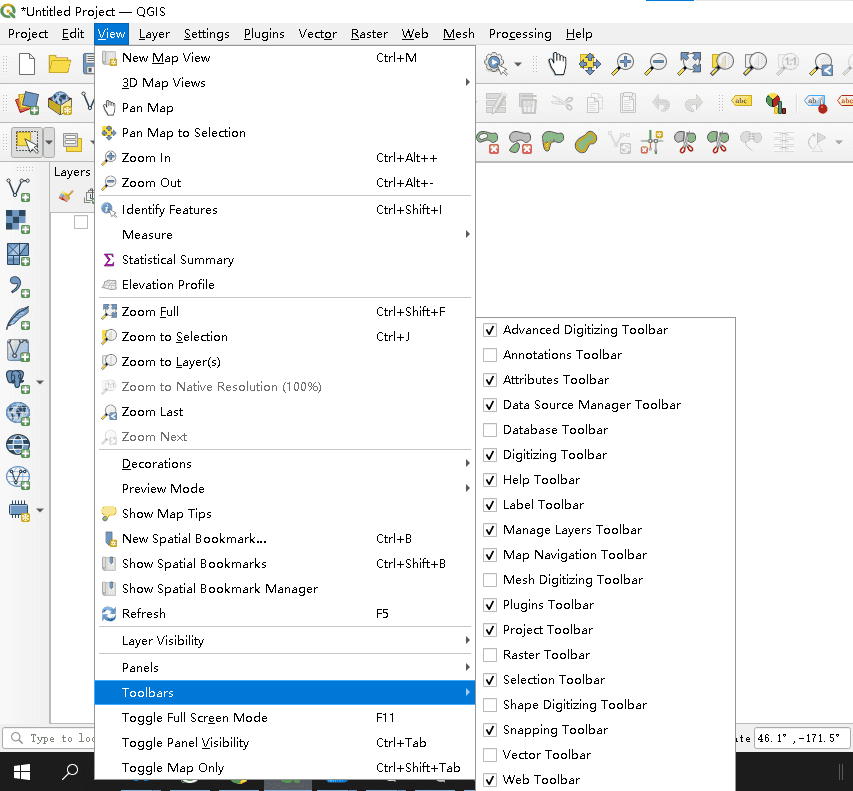
Task: Click the Open Project folder icon
Action: click(x=59, y=64)
